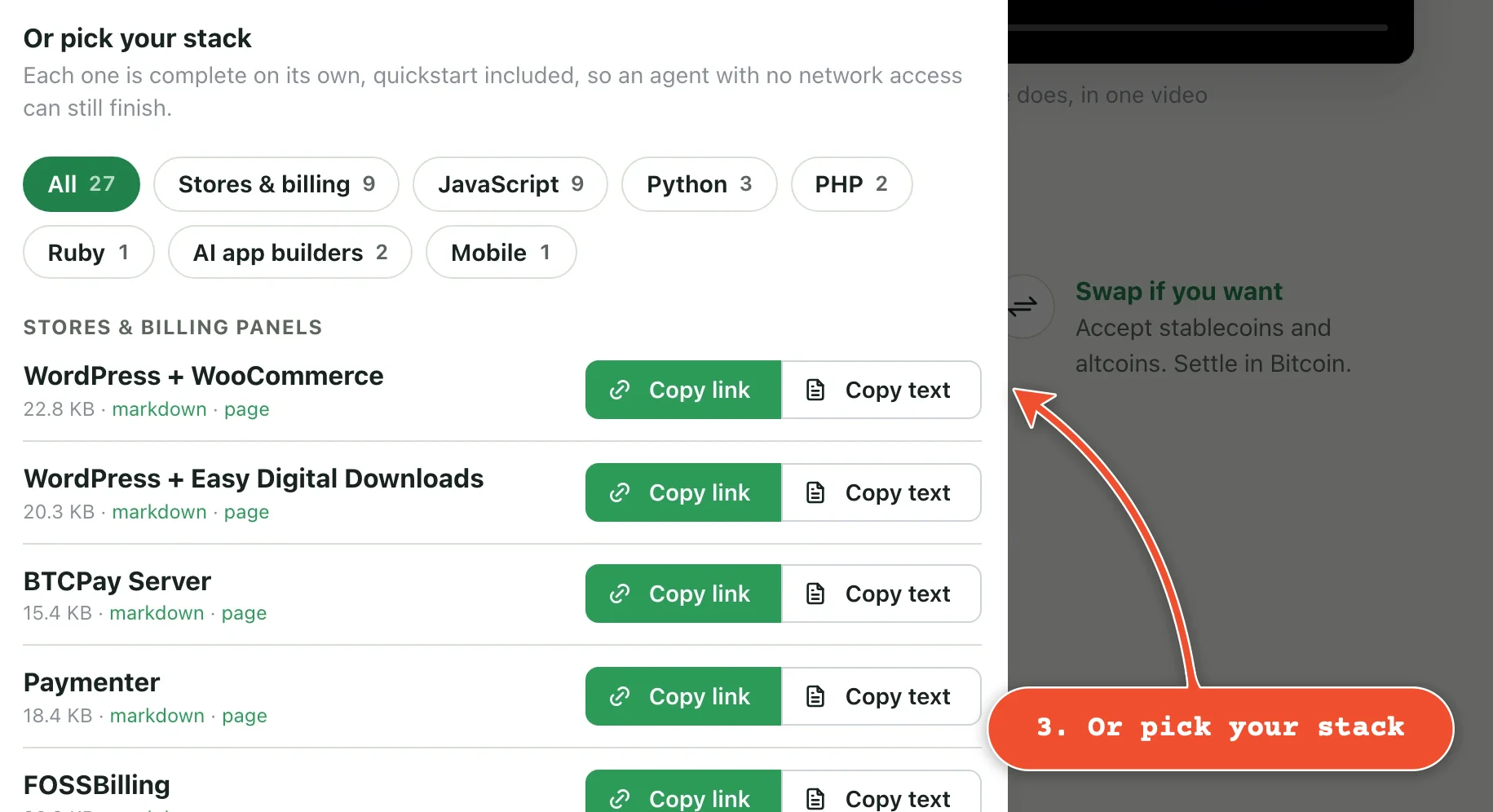Open markdown link for WordPress + WooCommerce
Image resolution: width=1493 pixels, height=812 pixels.
point(160,409)
